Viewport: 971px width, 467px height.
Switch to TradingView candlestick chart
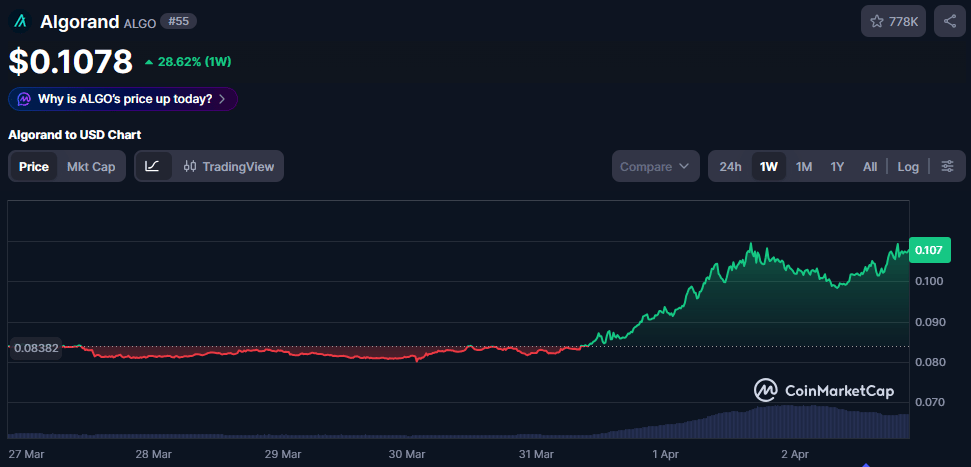click(229, 166)
